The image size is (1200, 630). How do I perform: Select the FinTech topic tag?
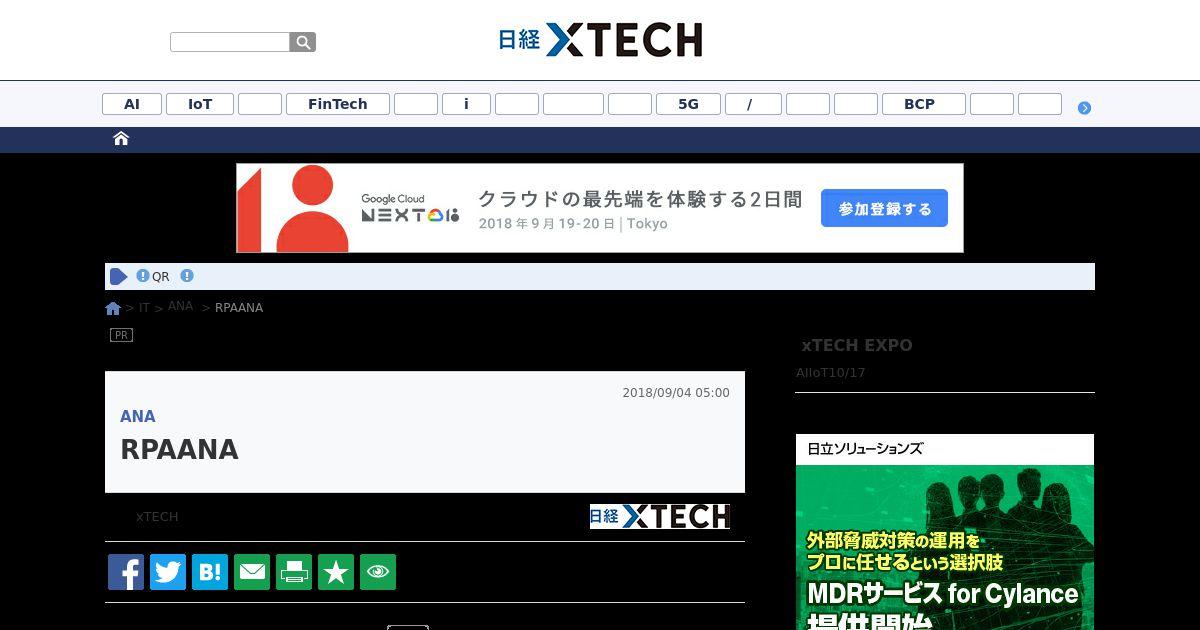point(338,104)
